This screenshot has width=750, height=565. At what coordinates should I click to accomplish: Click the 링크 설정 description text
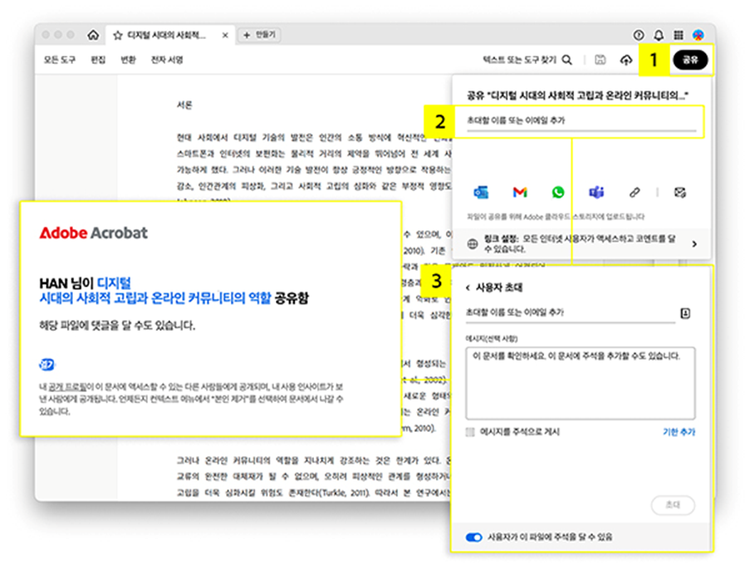tap(580, 244)
